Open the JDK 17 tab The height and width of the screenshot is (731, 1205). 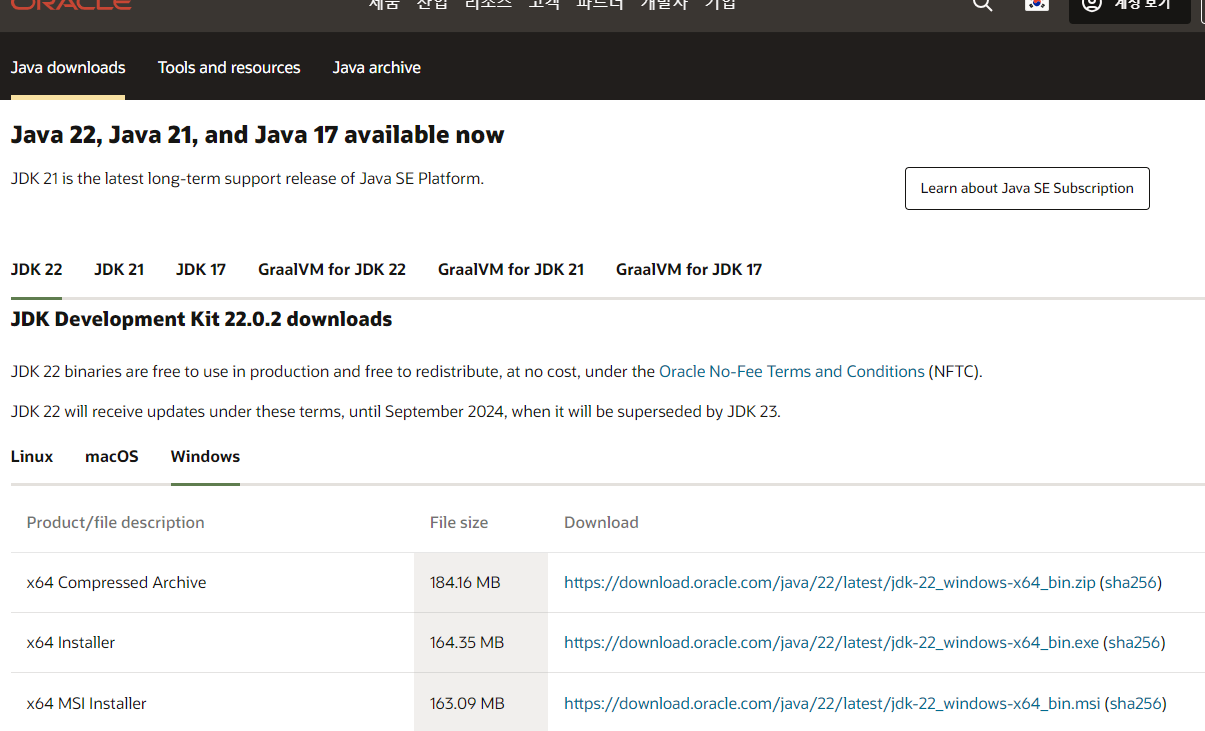click(201, 269)
